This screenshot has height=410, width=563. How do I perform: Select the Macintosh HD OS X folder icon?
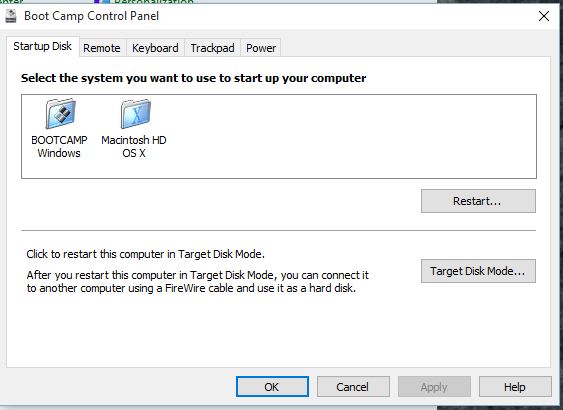click(135, 113)
